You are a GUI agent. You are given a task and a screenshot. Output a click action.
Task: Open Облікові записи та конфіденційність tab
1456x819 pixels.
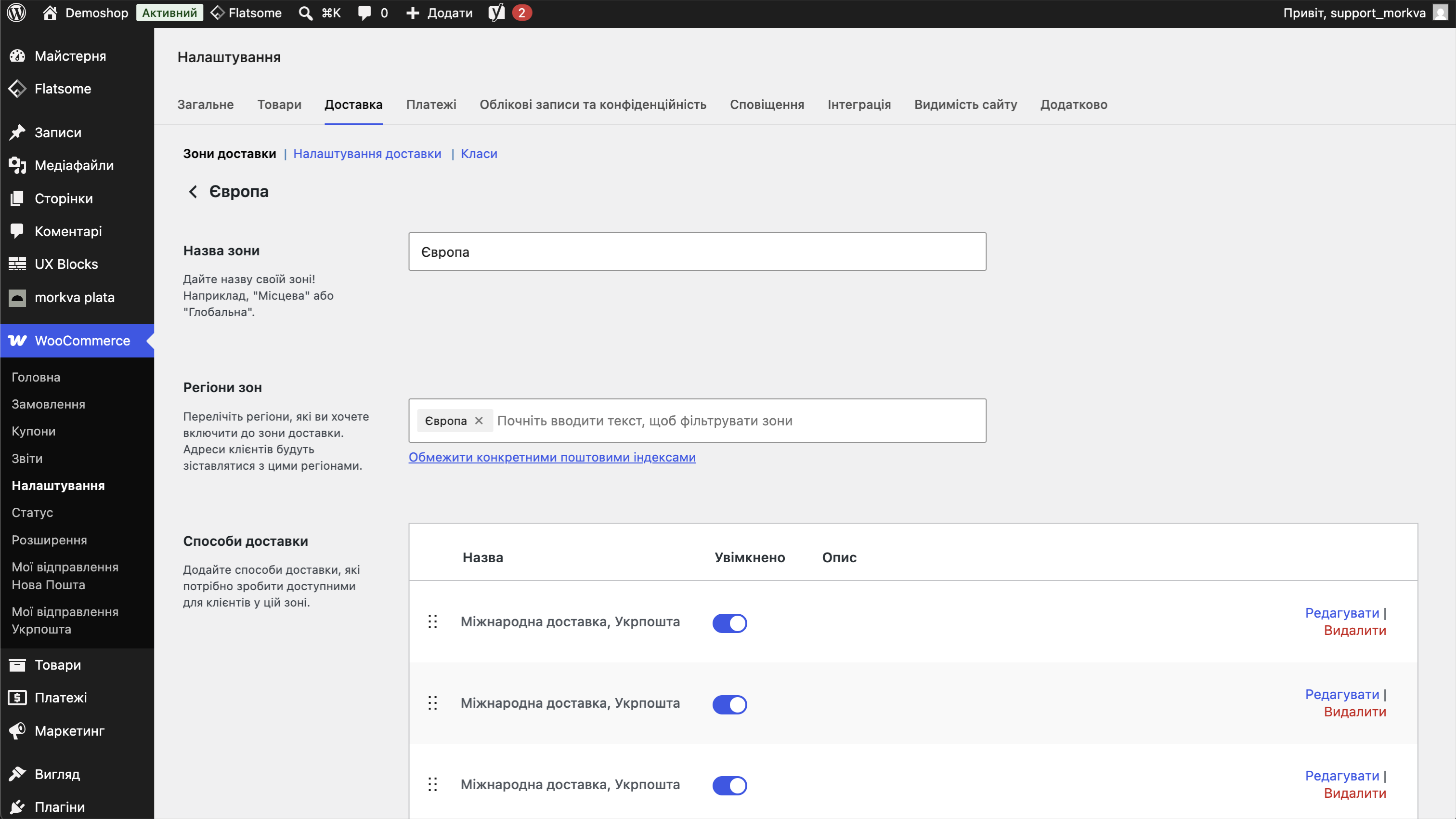pyautogui.click(x=592, y=105)
